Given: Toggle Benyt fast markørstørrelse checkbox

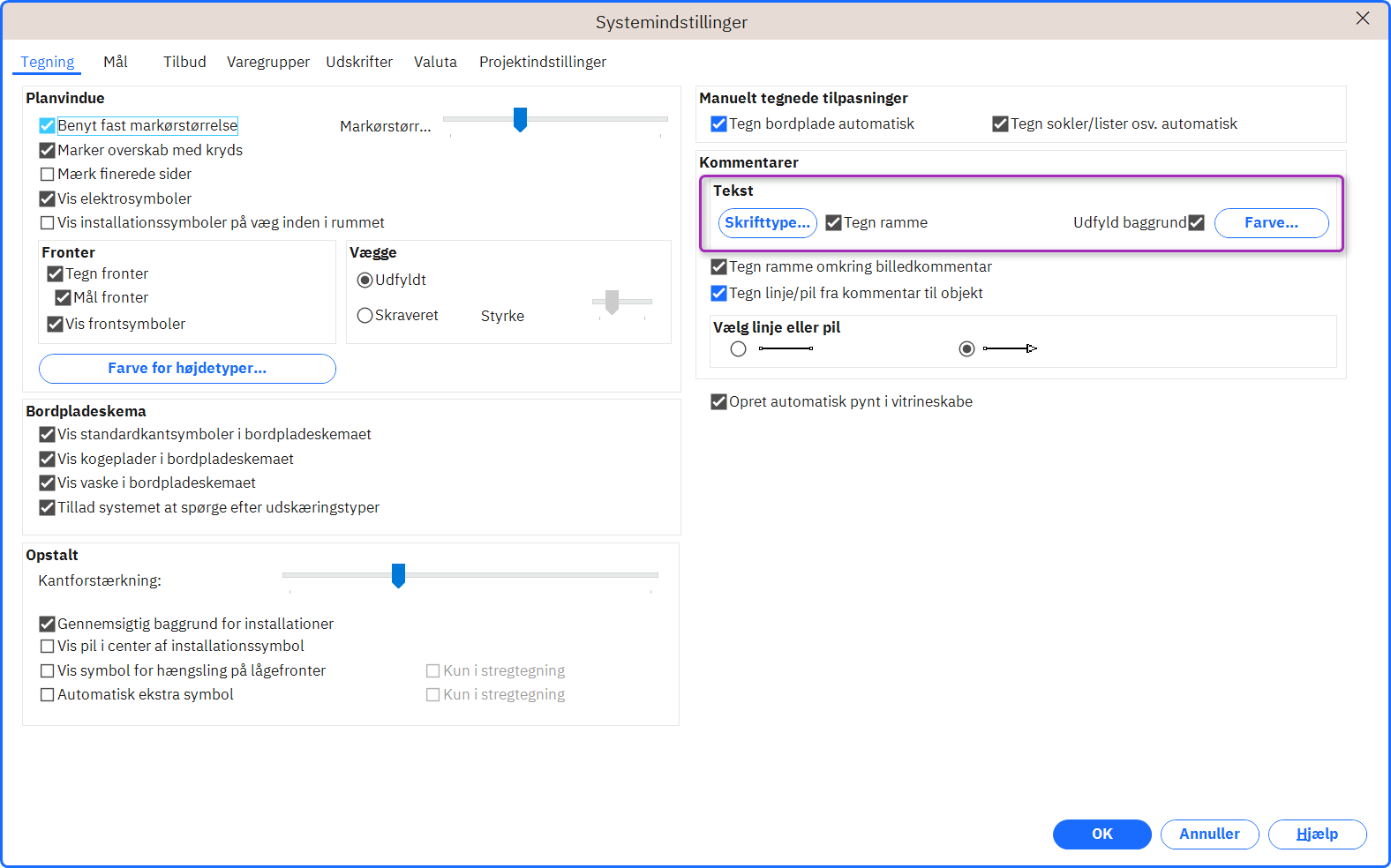Looking at the screenshot, I should [48, 126].
